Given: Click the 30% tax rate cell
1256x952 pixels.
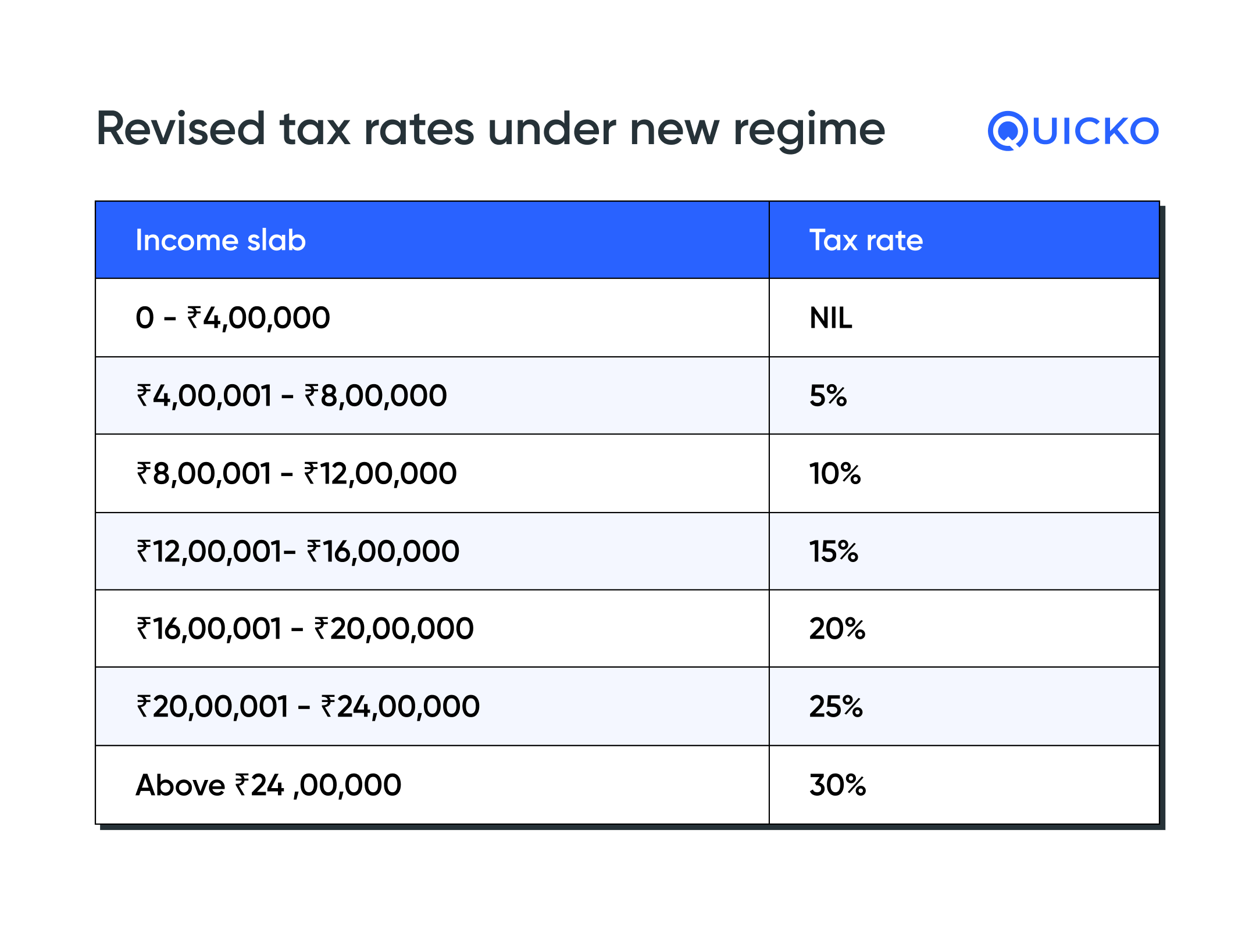Looking at the screenshot, I should coord(837,785).
